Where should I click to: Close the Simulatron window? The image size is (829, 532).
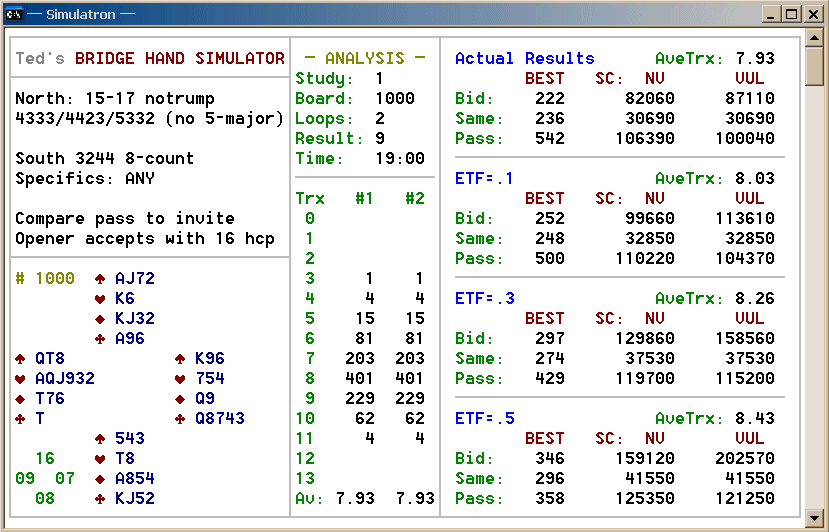pos(813,14)
